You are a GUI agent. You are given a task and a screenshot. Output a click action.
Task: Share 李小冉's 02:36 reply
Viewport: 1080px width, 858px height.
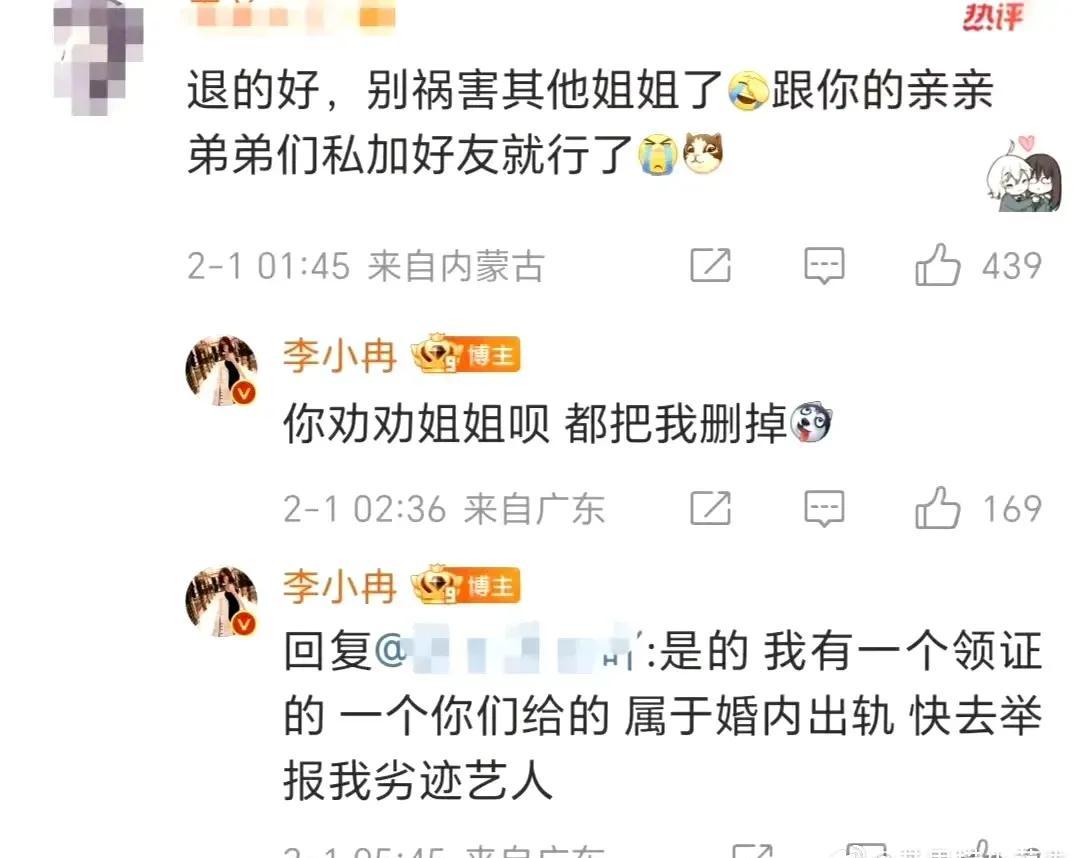pyautogui.click(x=710, y=508)
